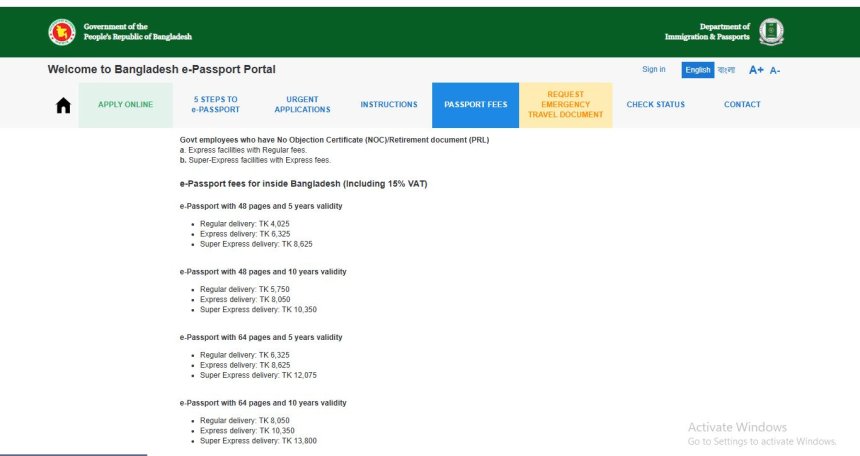
Task: Open the Urgent Applications page
Action: [x=302, y=105]
